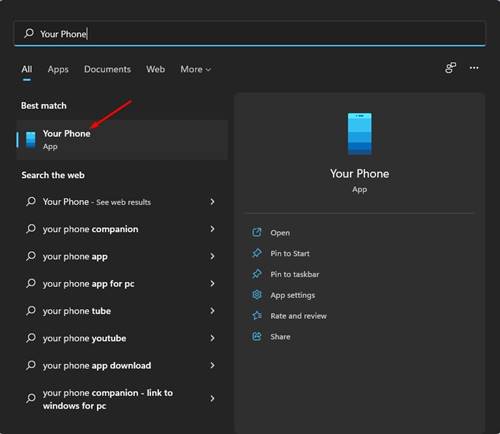Screen dimensions: 500x434
Task: Expand chevron beside your phone youtube
Action: (x=212, y=338)
